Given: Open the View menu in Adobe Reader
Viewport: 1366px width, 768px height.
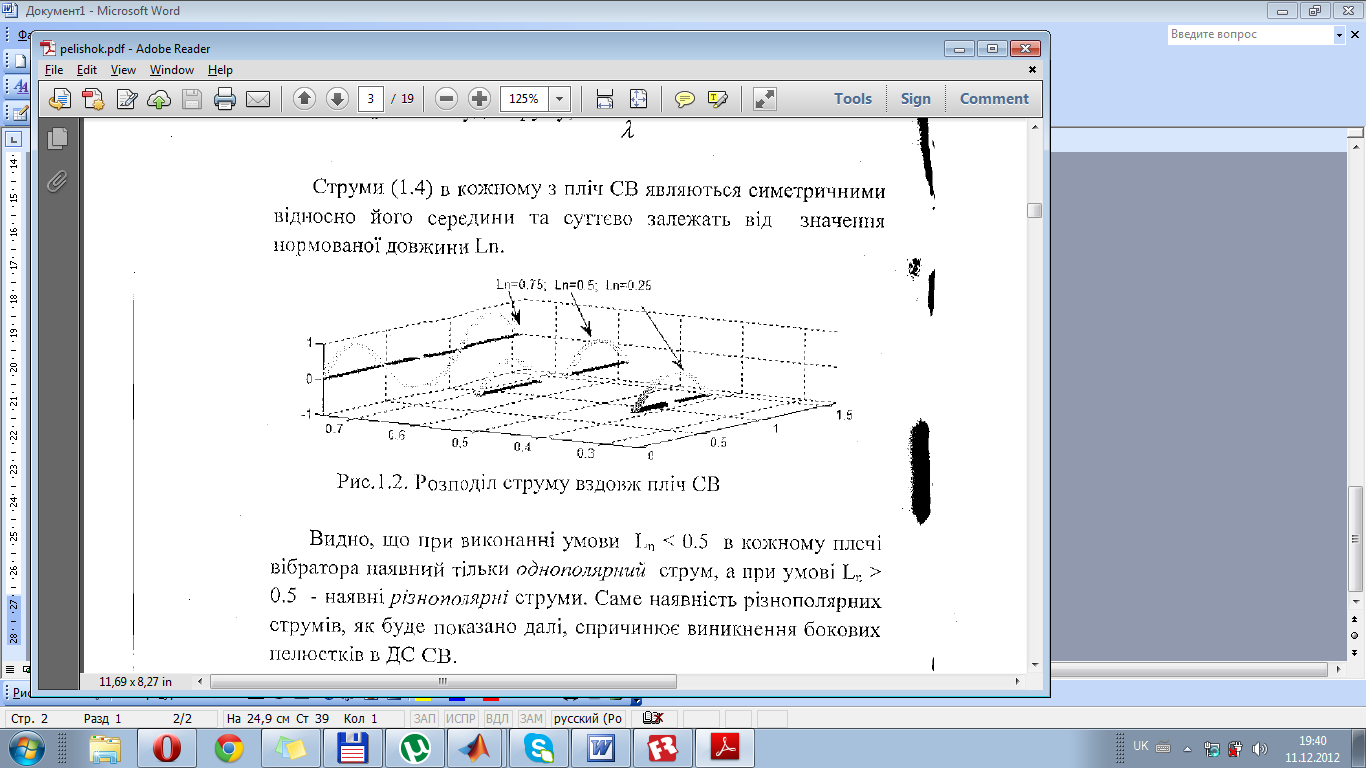Looking at the screenshot, I should pos(123,70).
